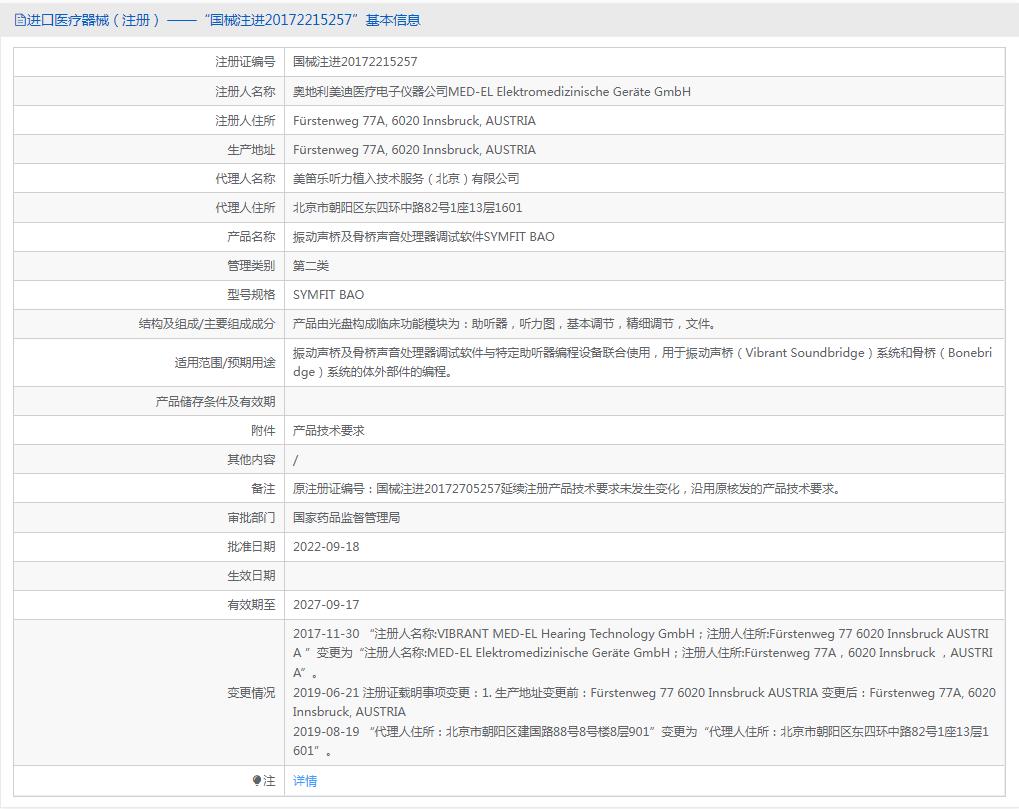Click the 注册证编号 label cell
The height and width of the screenshot is (809, 1019).
[x=245, y=62]
